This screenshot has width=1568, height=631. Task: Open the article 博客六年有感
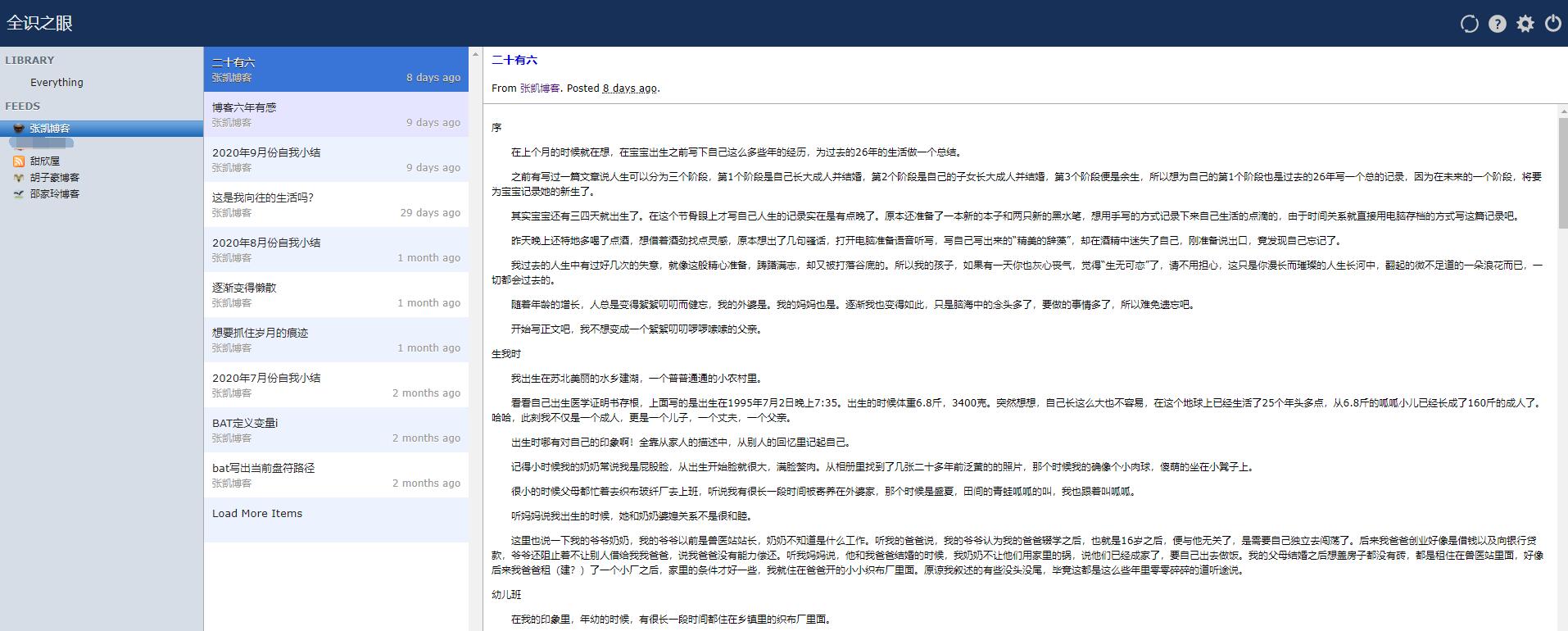[x=244, y=107]
